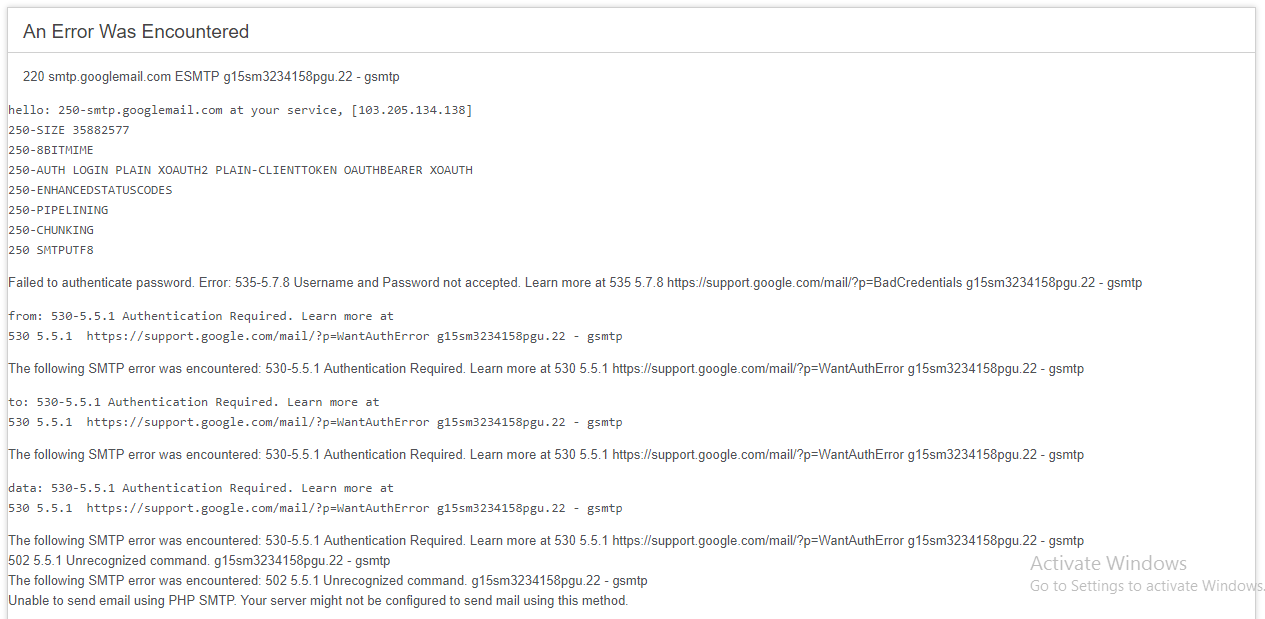Click the IP address 103.205.134.138

[x=411, y=110]
